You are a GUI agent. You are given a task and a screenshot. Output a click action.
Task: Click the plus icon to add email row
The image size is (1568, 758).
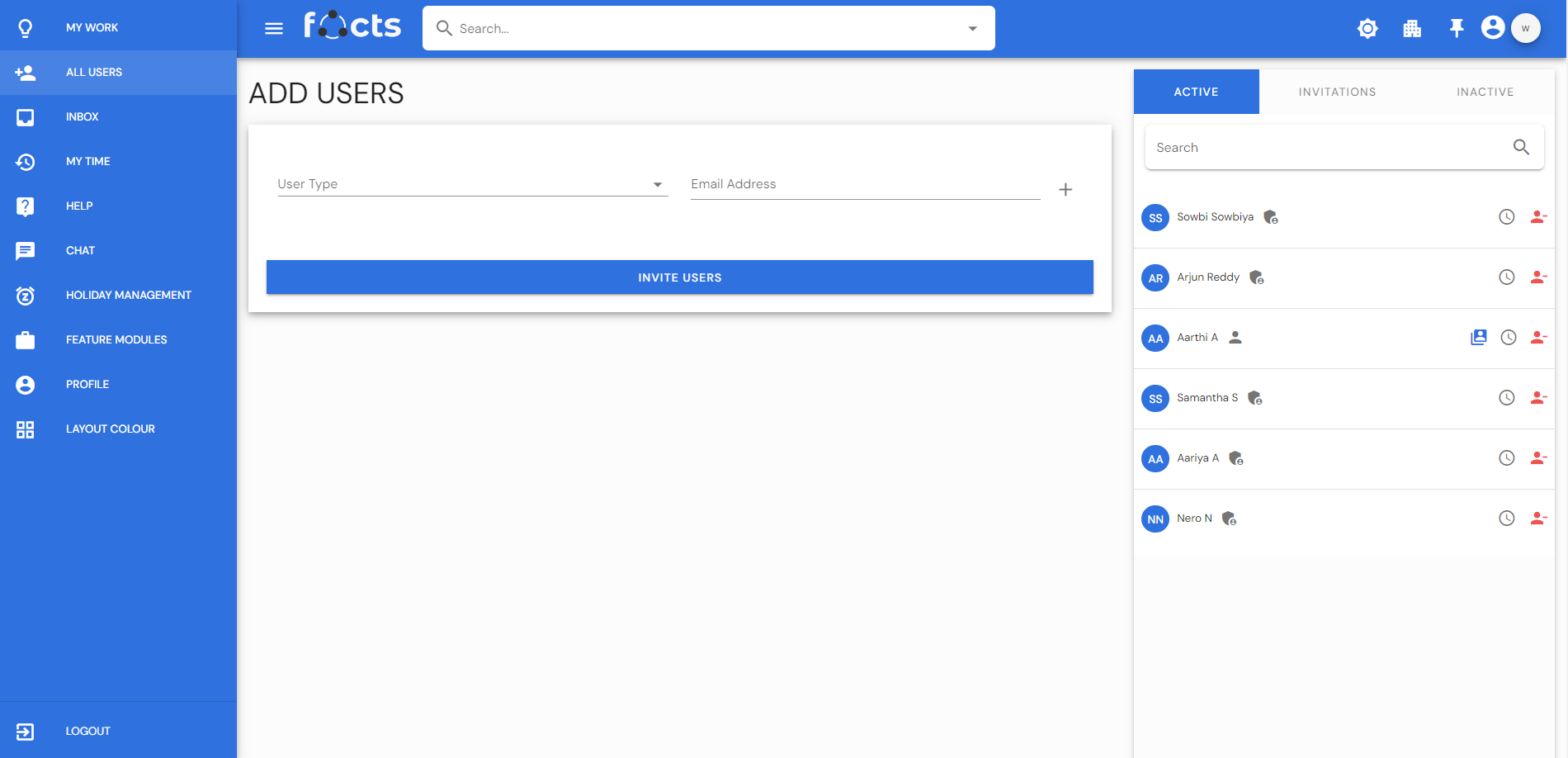[1065, 190]
